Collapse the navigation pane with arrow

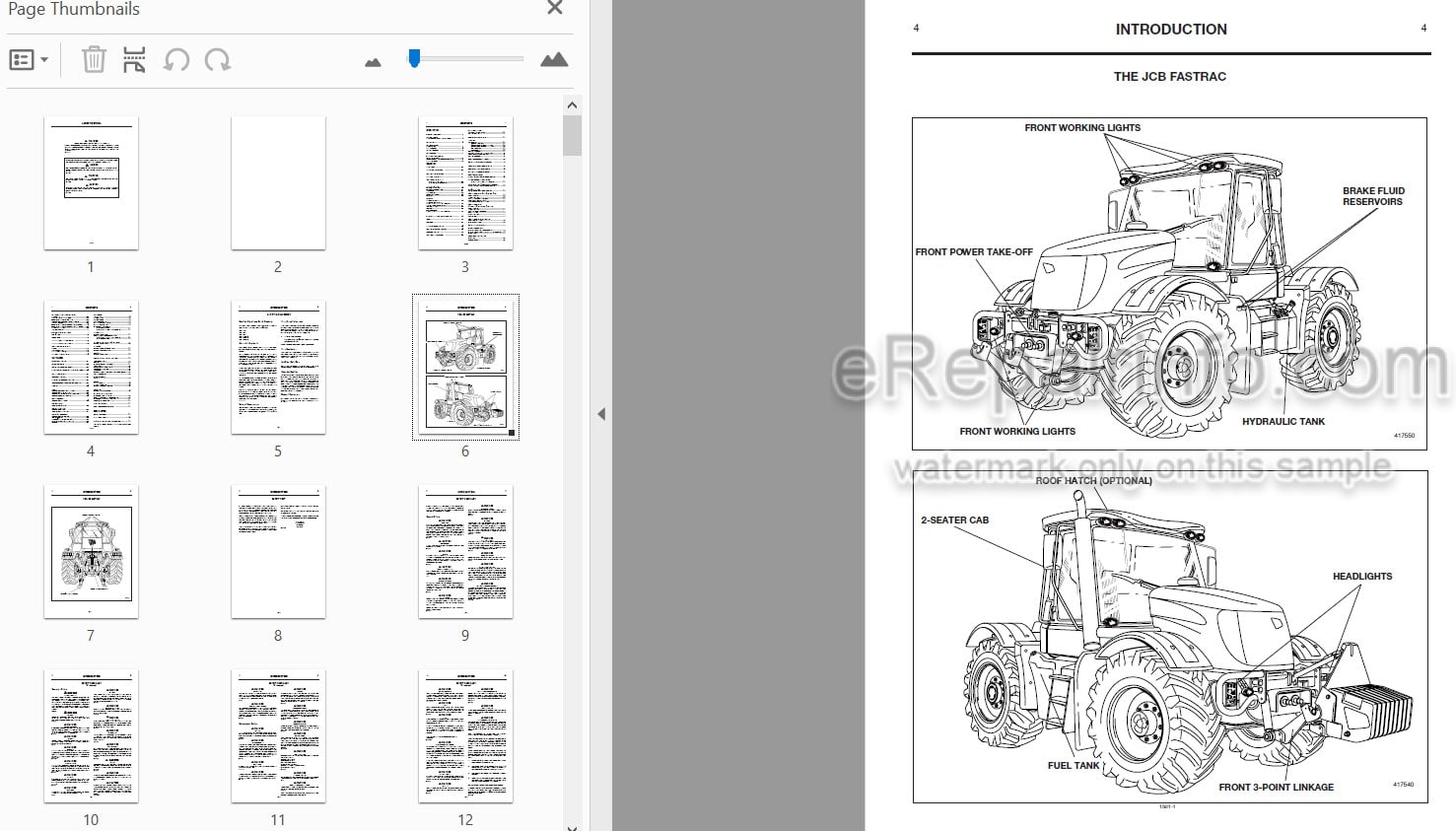[x=601, y=414]
